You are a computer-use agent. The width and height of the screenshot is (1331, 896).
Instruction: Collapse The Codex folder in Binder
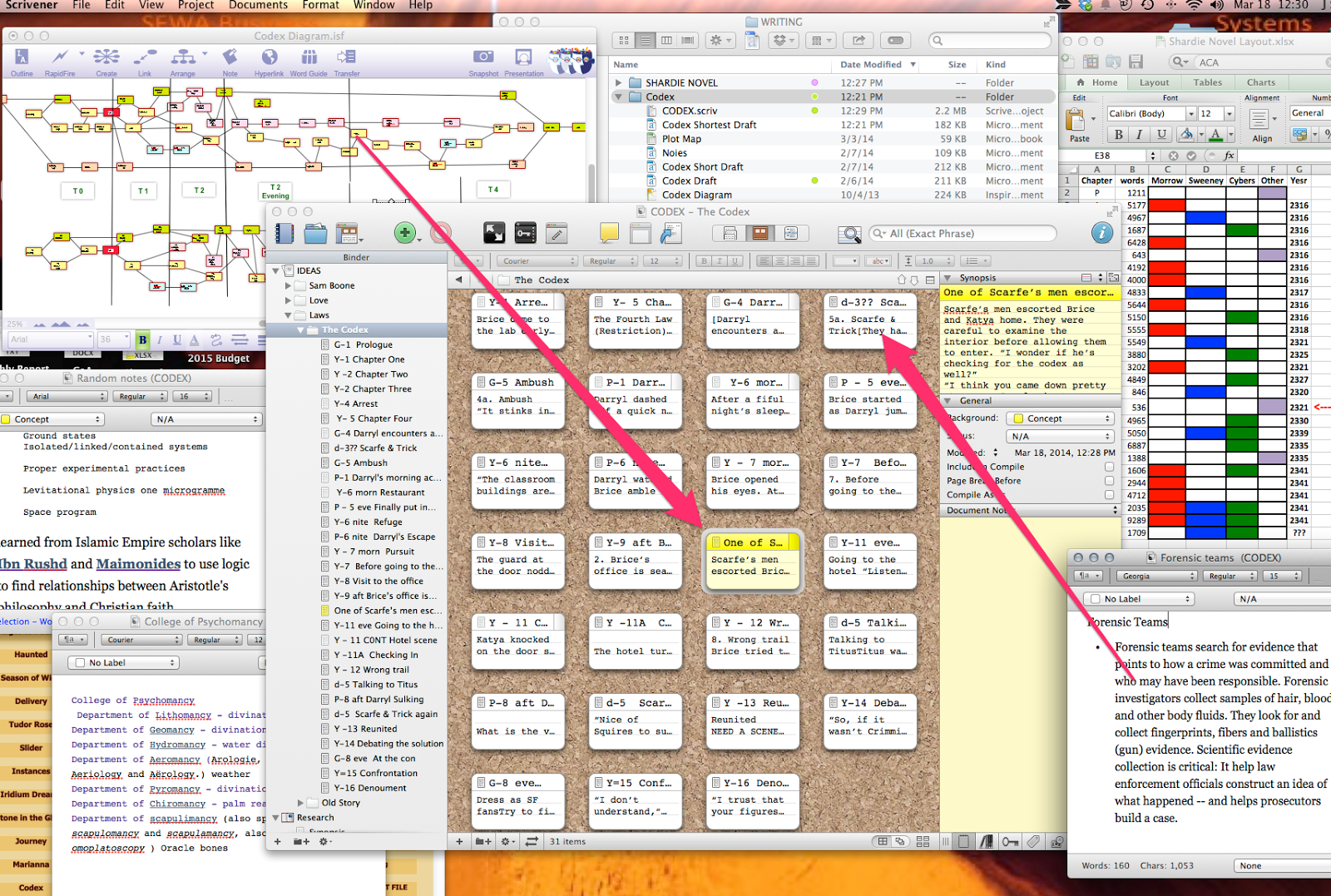[301, 330]
